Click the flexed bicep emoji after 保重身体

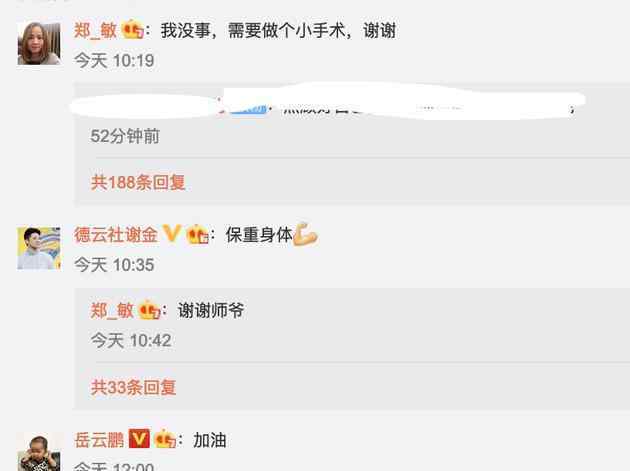point(306,234)
